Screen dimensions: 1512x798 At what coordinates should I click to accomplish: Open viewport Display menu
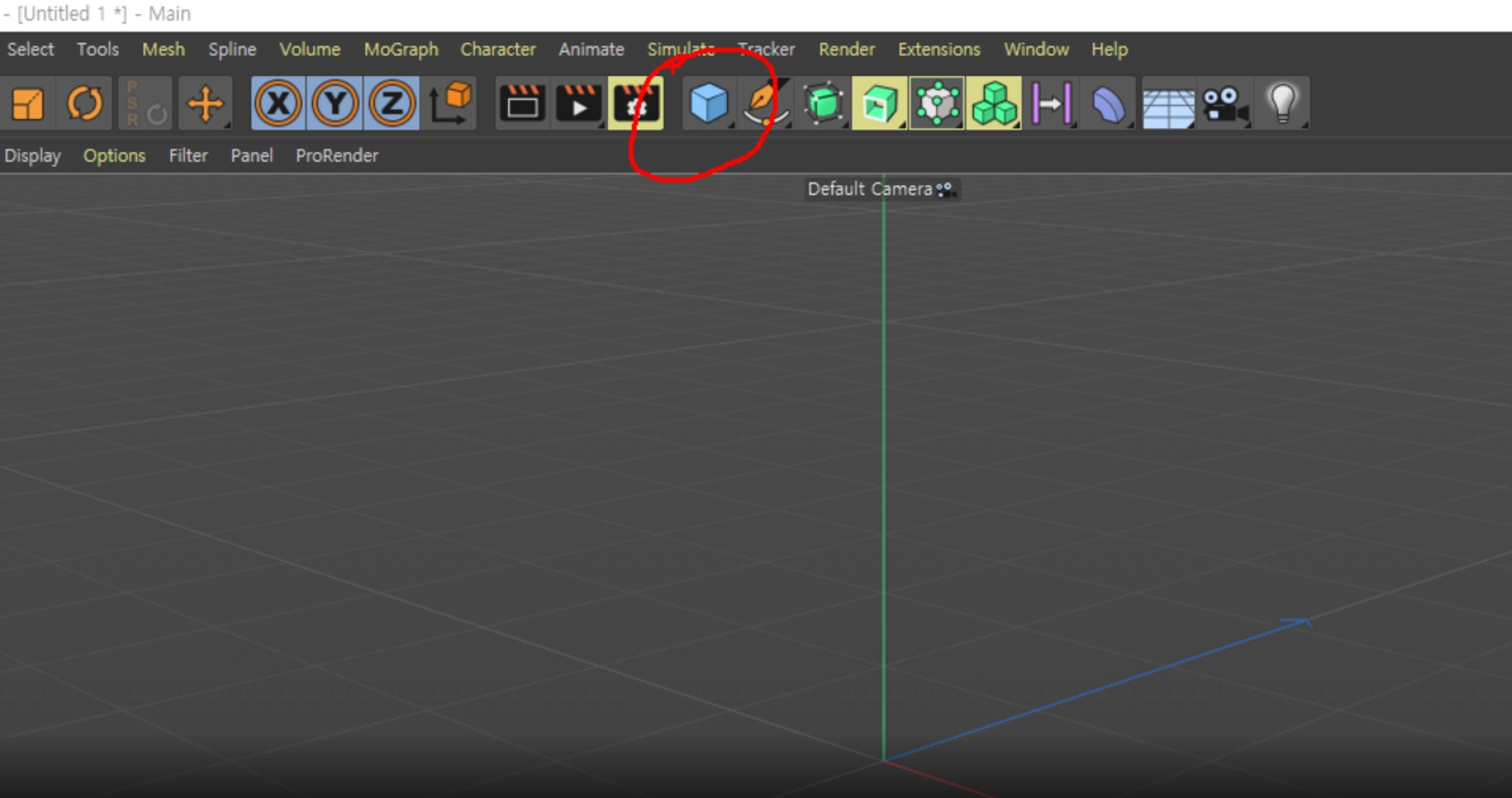tap(33, 156)
